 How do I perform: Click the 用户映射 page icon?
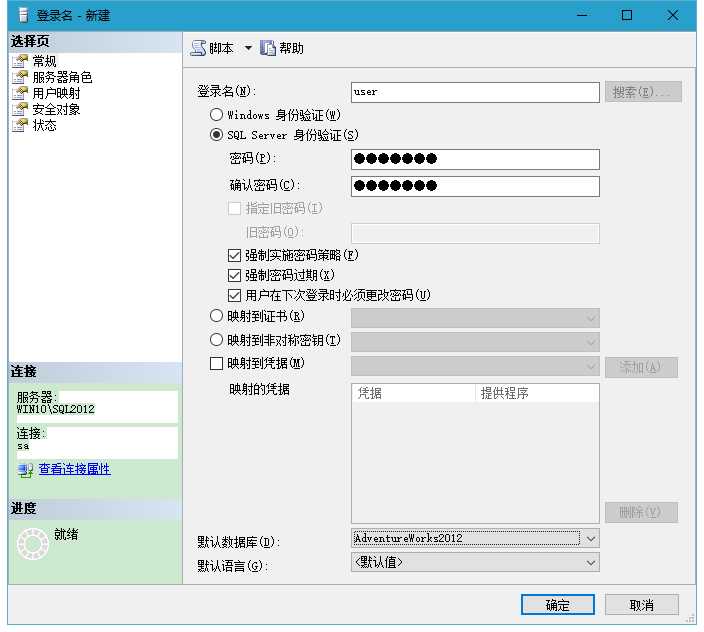[x=20, y=93]
